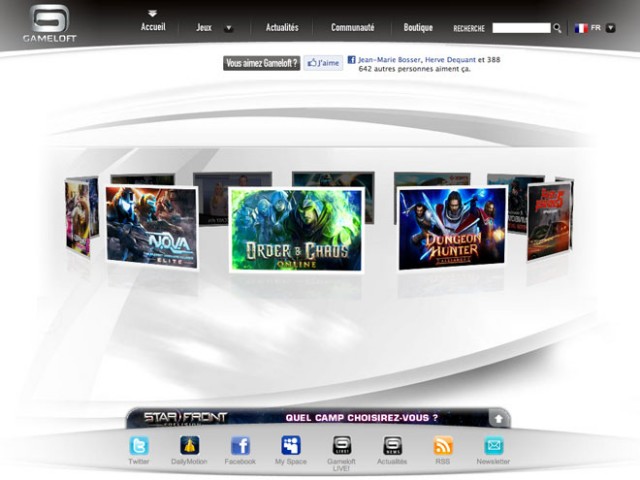The width and height of the screenshot is (640, 480).
Task: Open the My Space icon
Action: click(x=291, y=445)
